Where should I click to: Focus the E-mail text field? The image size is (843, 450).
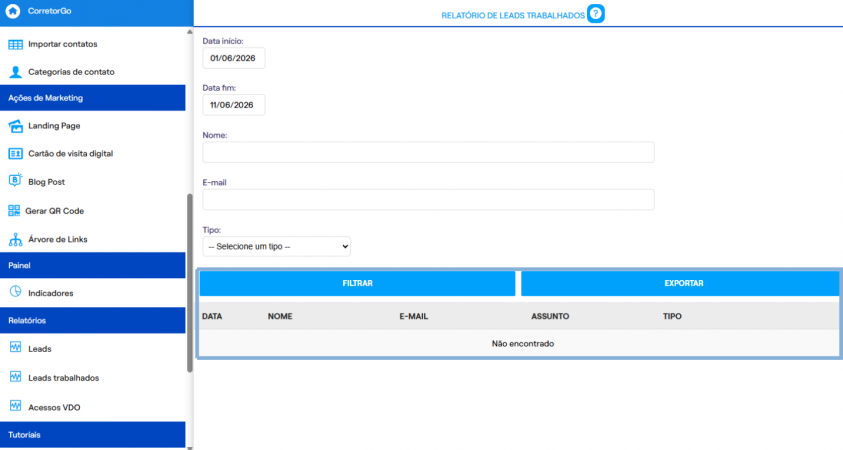[x=428, y=199]
